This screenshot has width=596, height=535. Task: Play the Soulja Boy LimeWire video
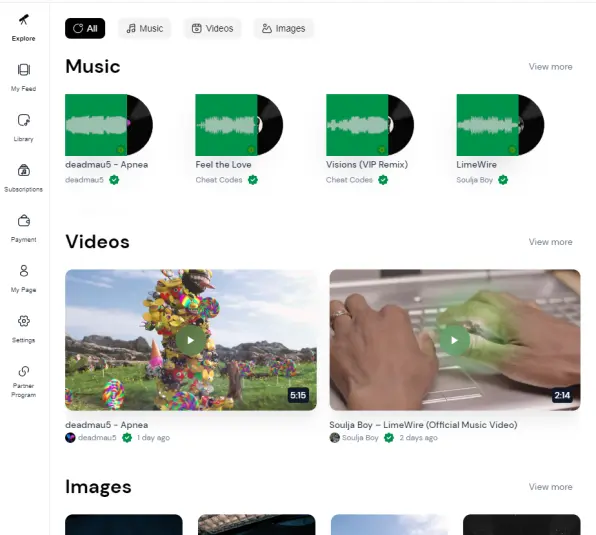(454, 340)
